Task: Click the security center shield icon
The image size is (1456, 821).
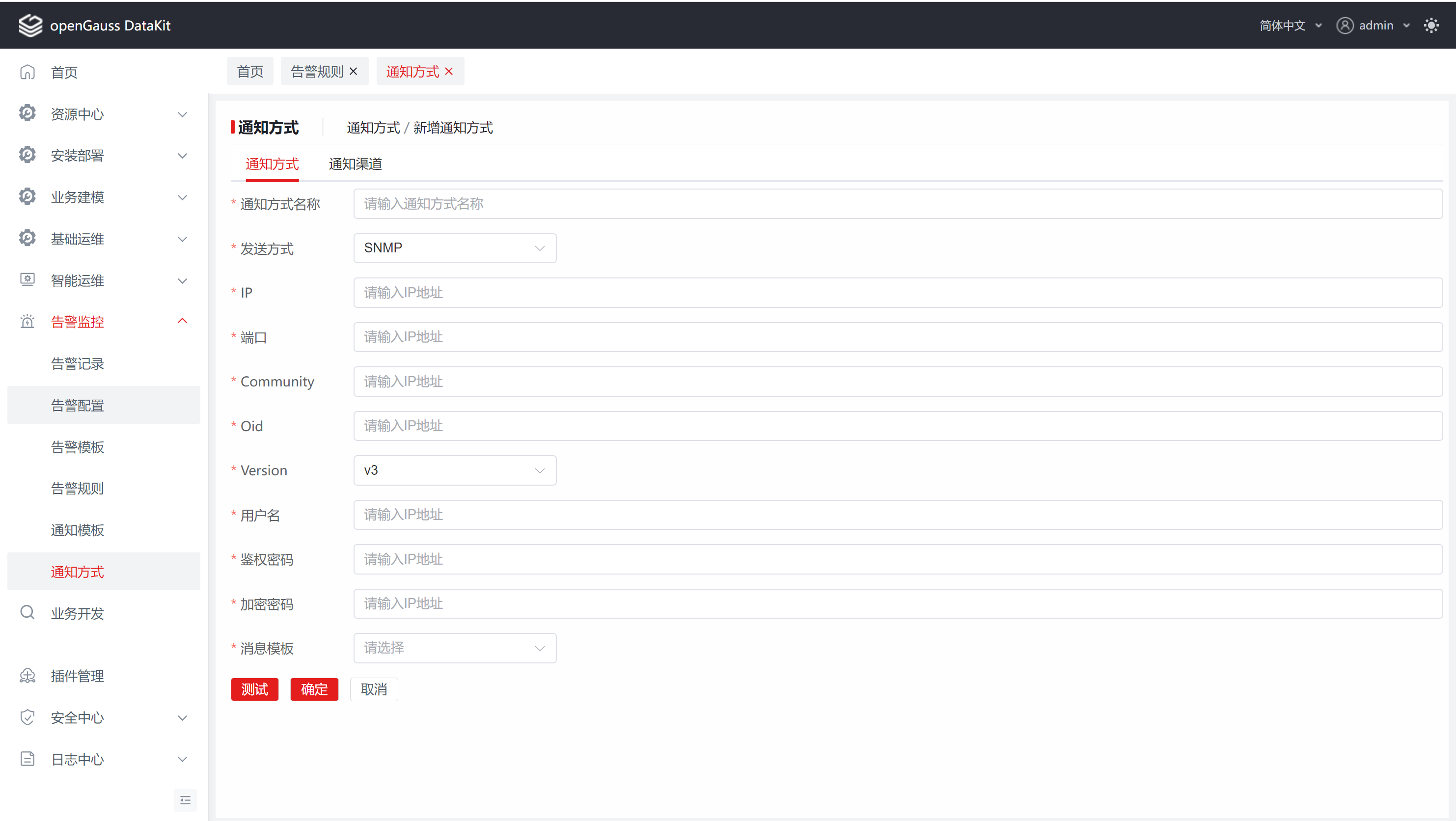Action: click(27, 717)
